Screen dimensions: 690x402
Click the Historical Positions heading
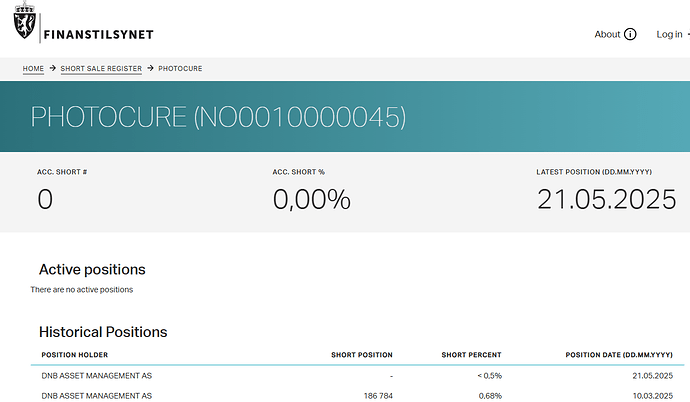point(103,332)
